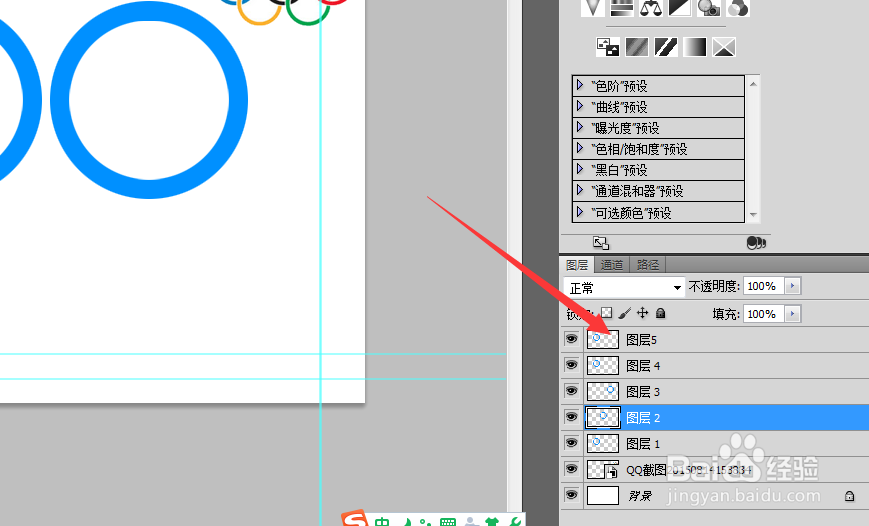Open Sogou toolbox wrench icon
The width and height of the screenshot is (869, 526).
point(514,522)
